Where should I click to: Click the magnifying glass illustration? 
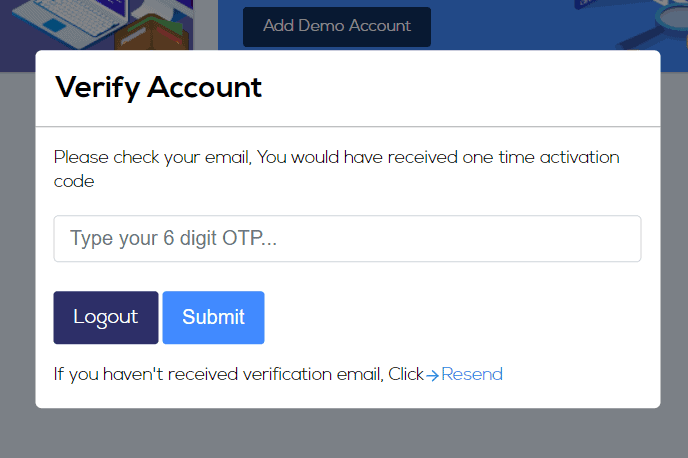[x=671, y=22]
